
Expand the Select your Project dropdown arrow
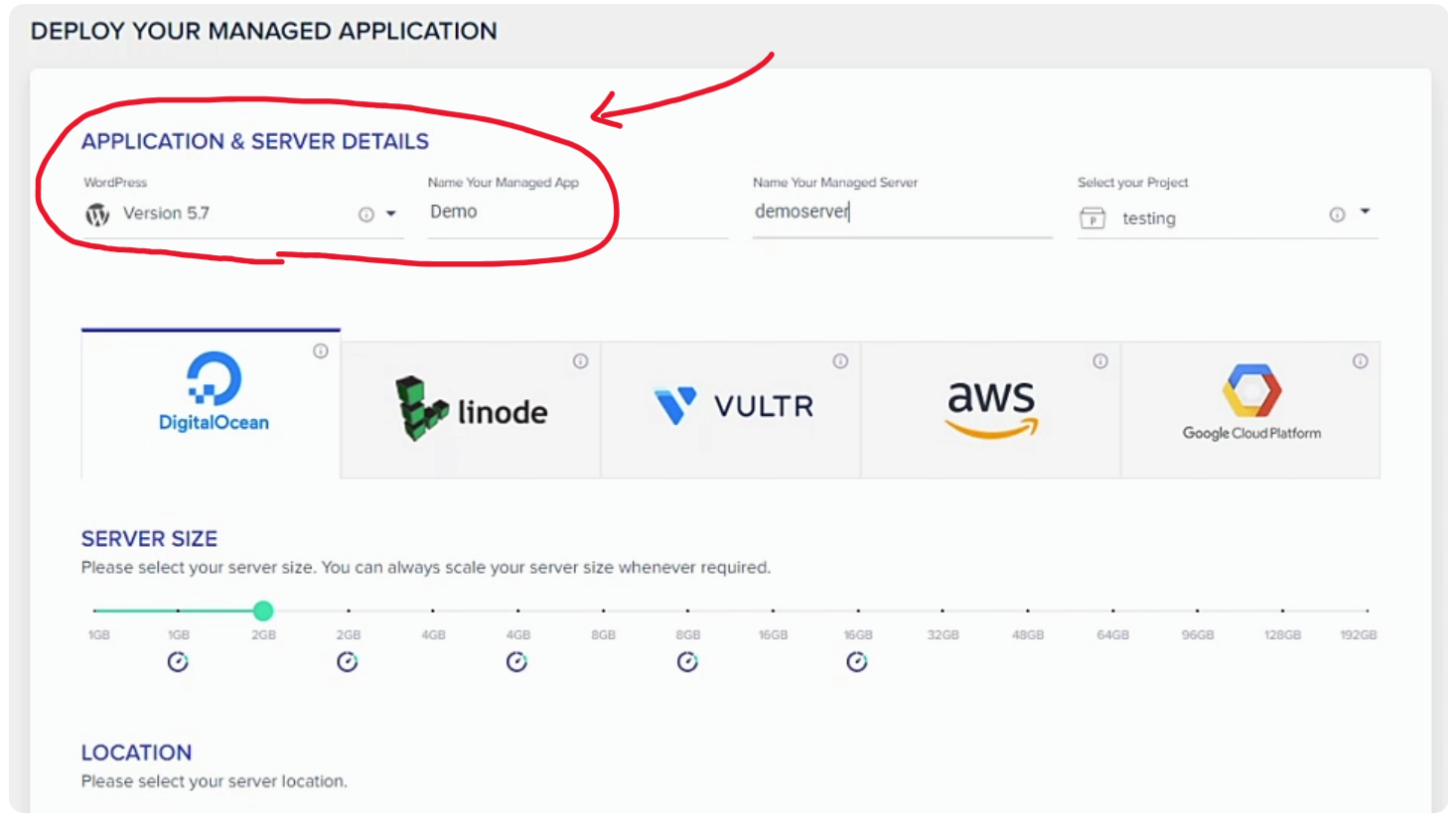[x=1365, y=211]
